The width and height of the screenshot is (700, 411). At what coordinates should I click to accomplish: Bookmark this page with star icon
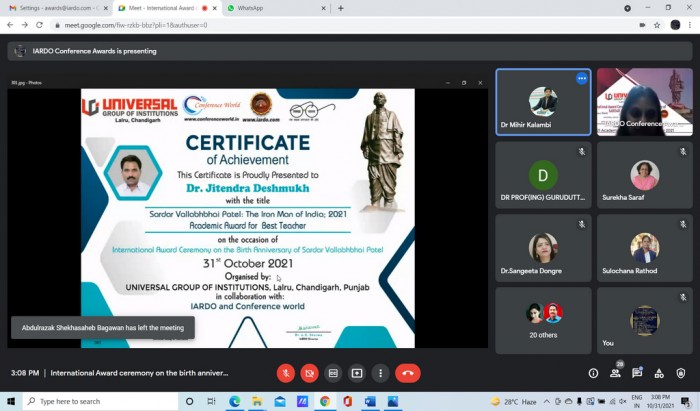(657, 25)
